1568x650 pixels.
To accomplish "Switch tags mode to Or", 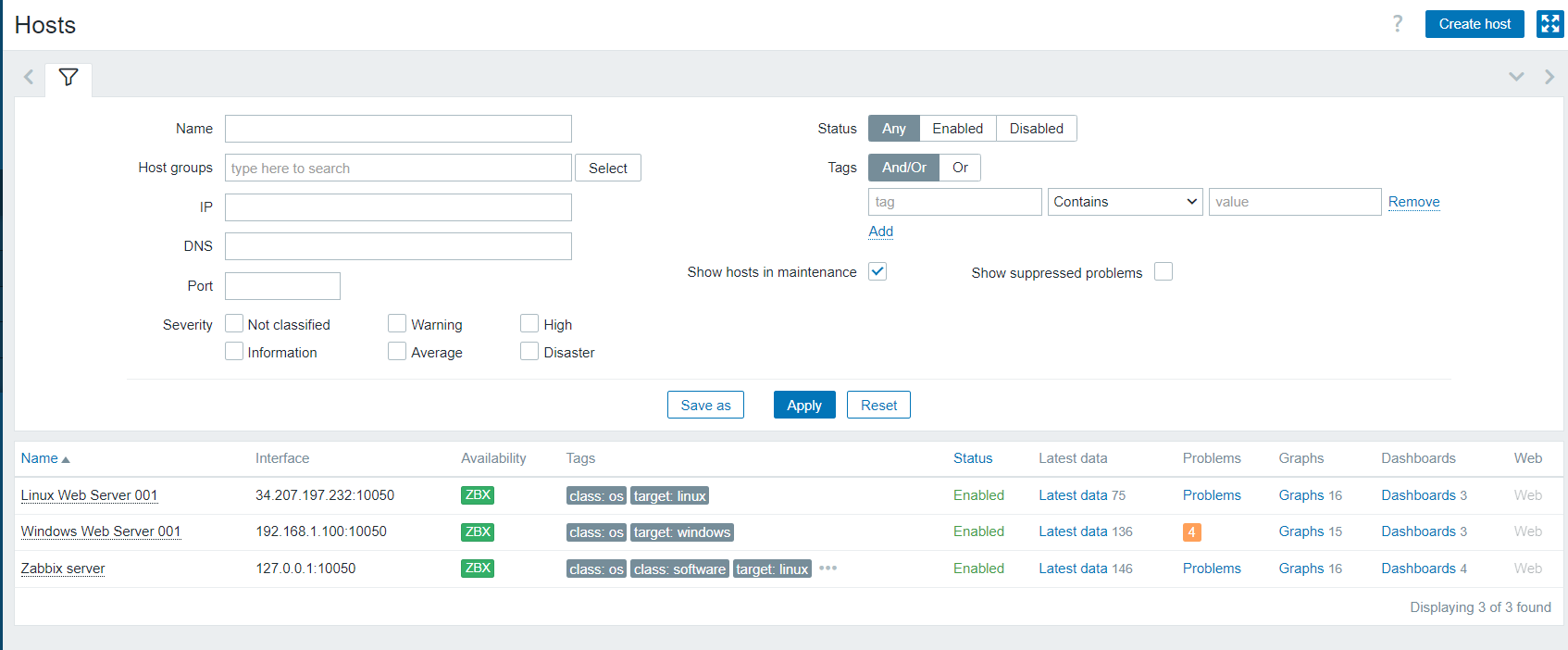I will 960,168.
